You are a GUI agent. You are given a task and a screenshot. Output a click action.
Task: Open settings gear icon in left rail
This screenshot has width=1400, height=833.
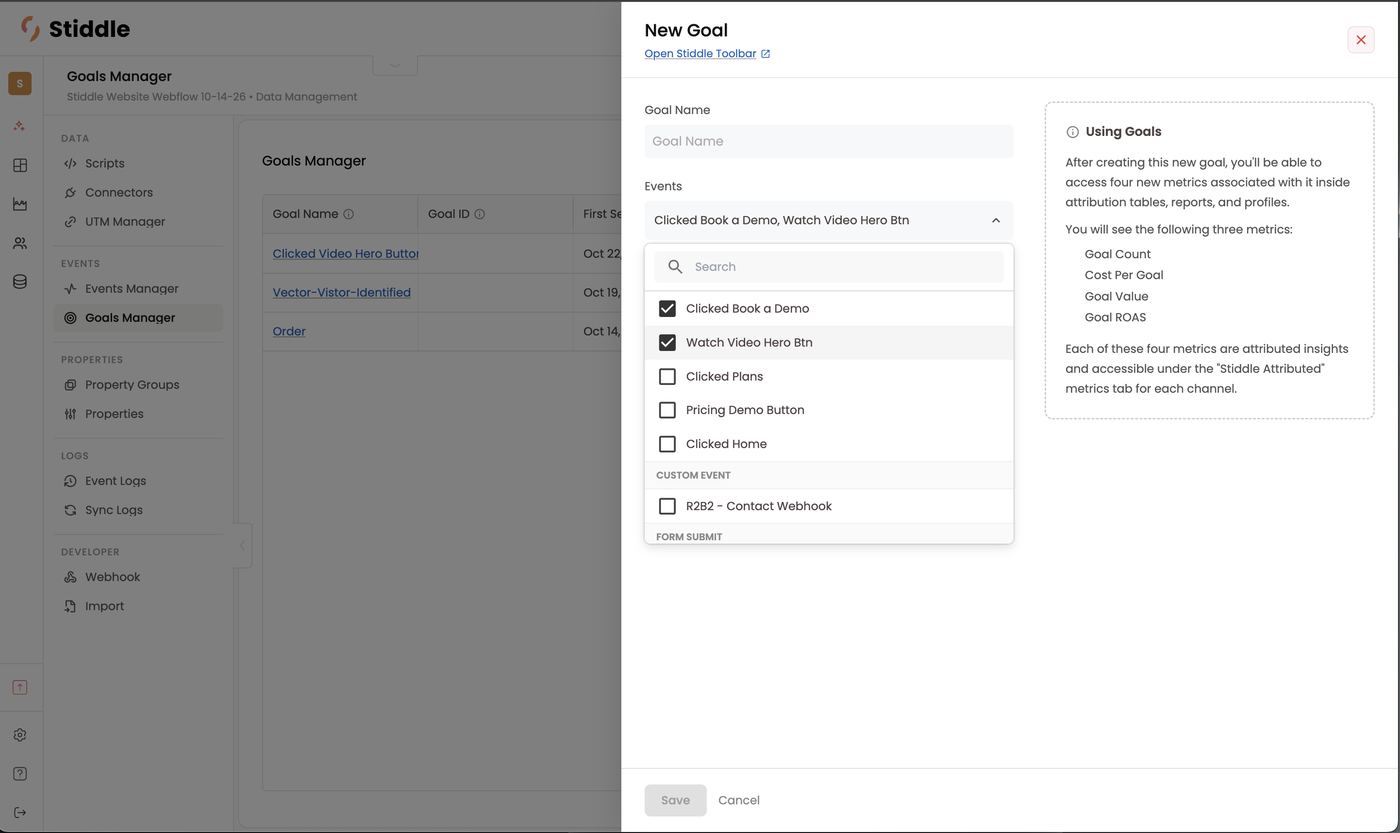pyautogui.click(x=19, y=735)
